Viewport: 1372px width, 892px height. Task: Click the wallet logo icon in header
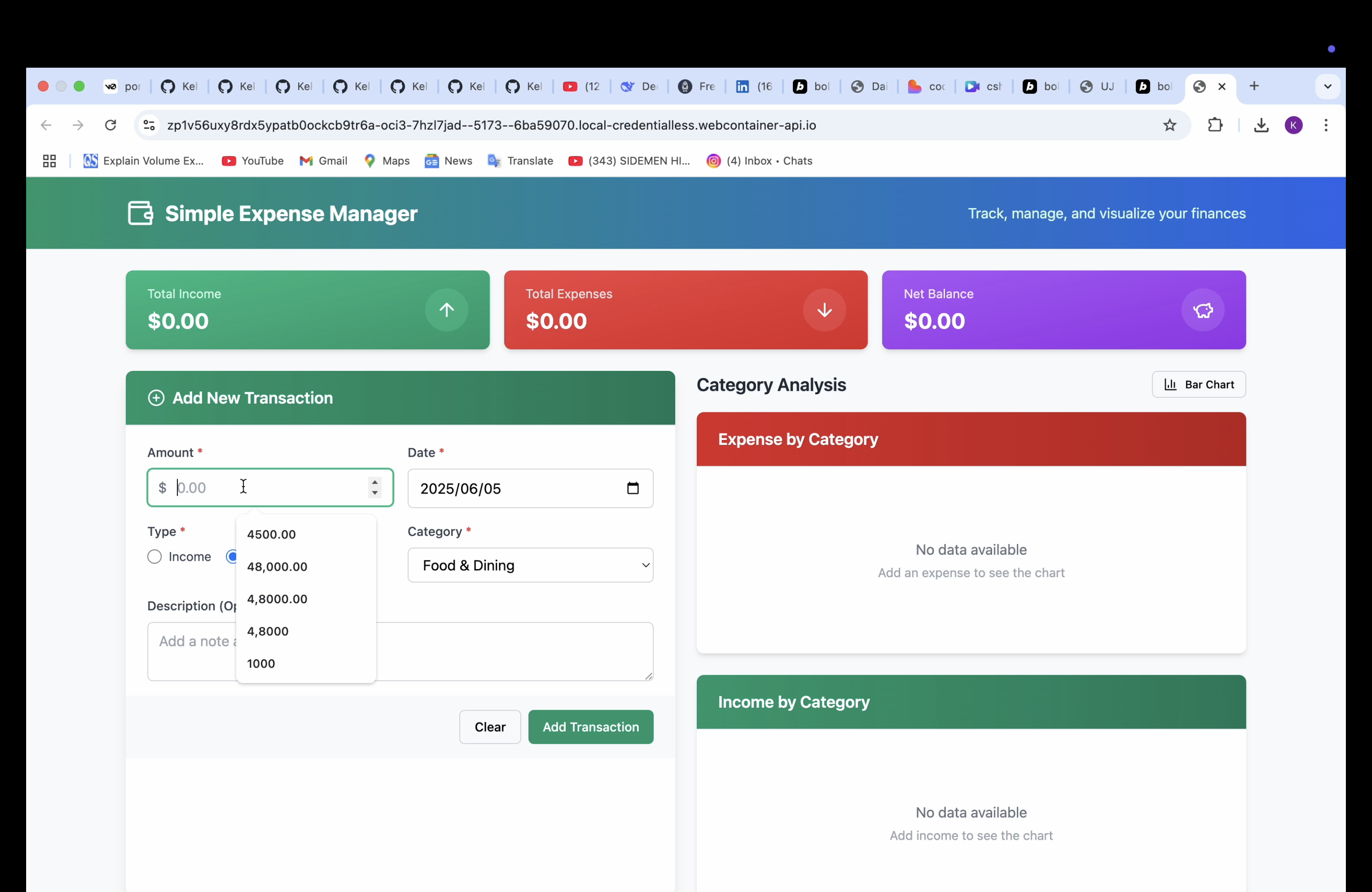[x=140, y=213]
